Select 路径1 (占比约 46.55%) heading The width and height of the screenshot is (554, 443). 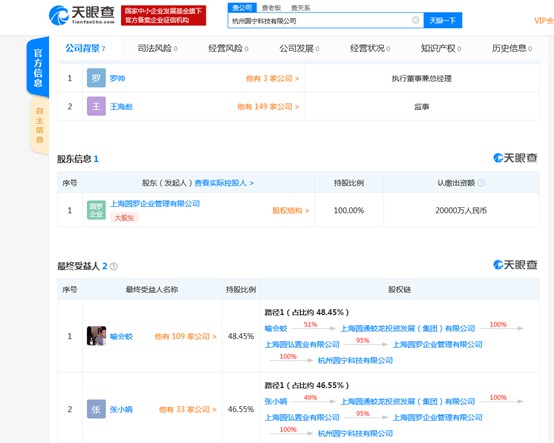(307, 385)
